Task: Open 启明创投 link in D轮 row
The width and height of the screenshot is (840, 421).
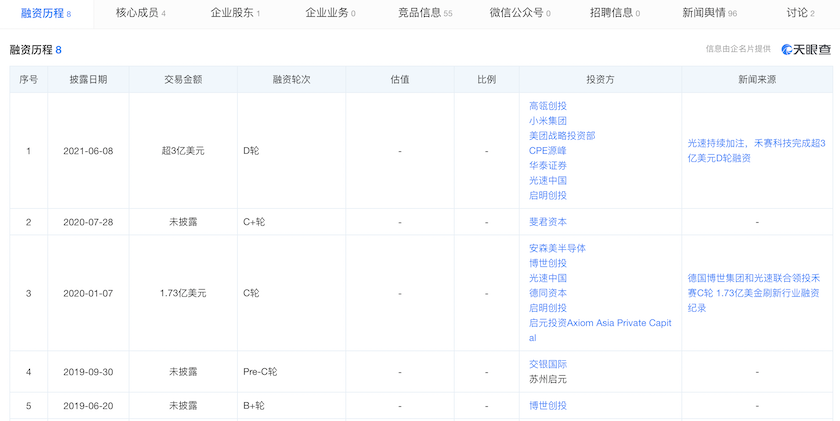Action: click(x=548, y=196)
